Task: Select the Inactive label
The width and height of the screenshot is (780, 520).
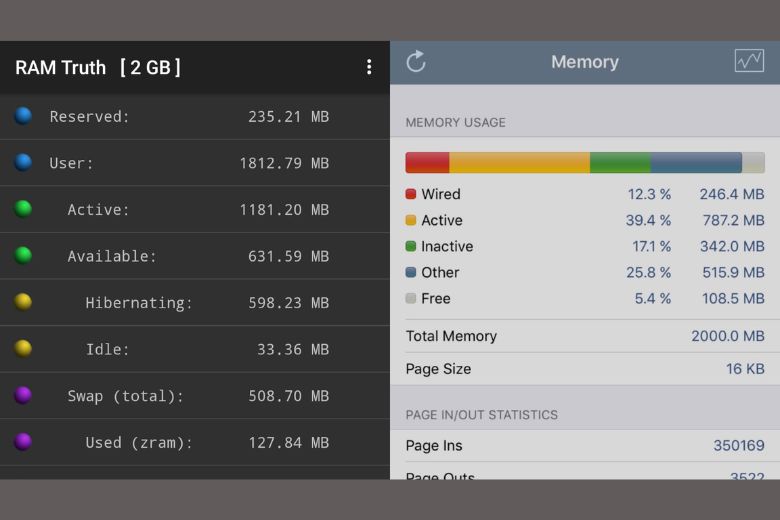Action: [447, 246]
